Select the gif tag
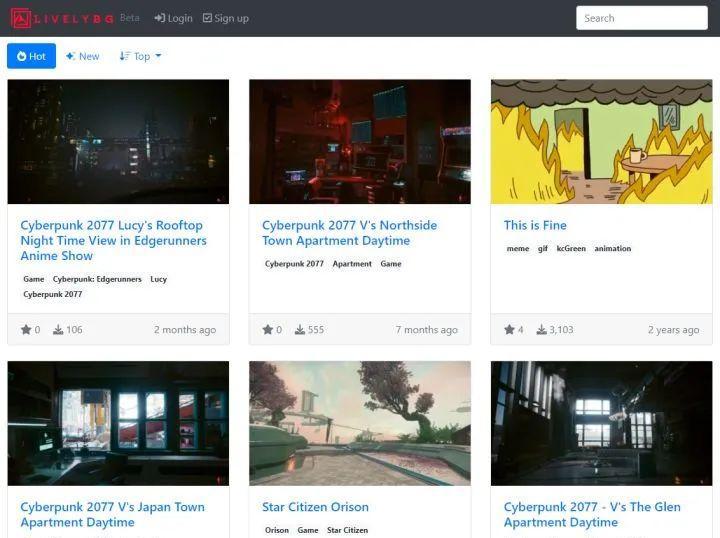 tap(543, 248)
